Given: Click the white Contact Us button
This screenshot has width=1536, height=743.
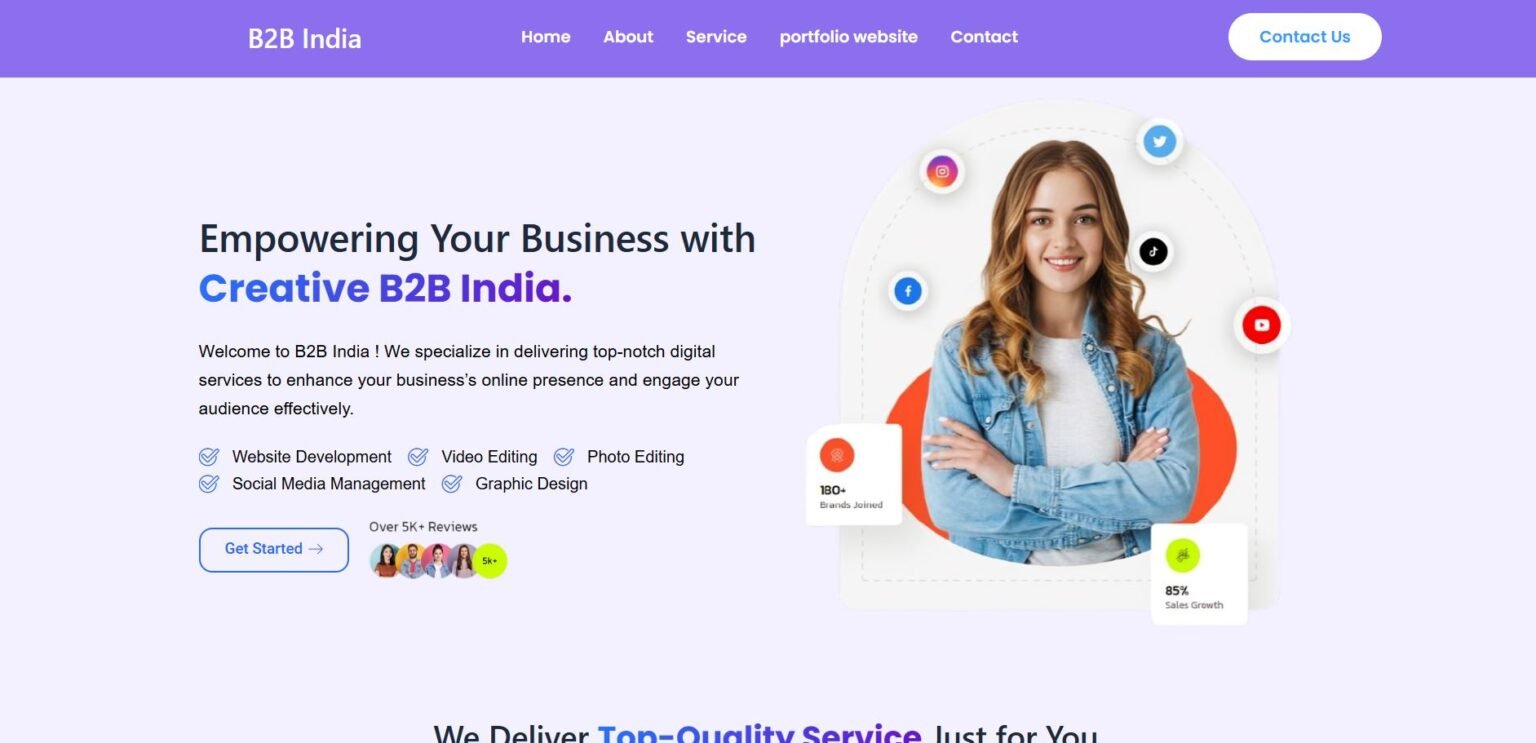Looking at the screenshot, I should tap(1305, 37).
